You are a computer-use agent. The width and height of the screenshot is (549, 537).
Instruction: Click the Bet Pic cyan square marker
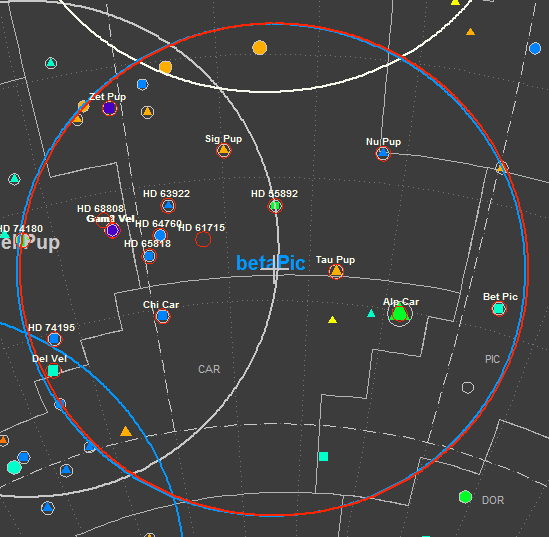click(499, 309)
